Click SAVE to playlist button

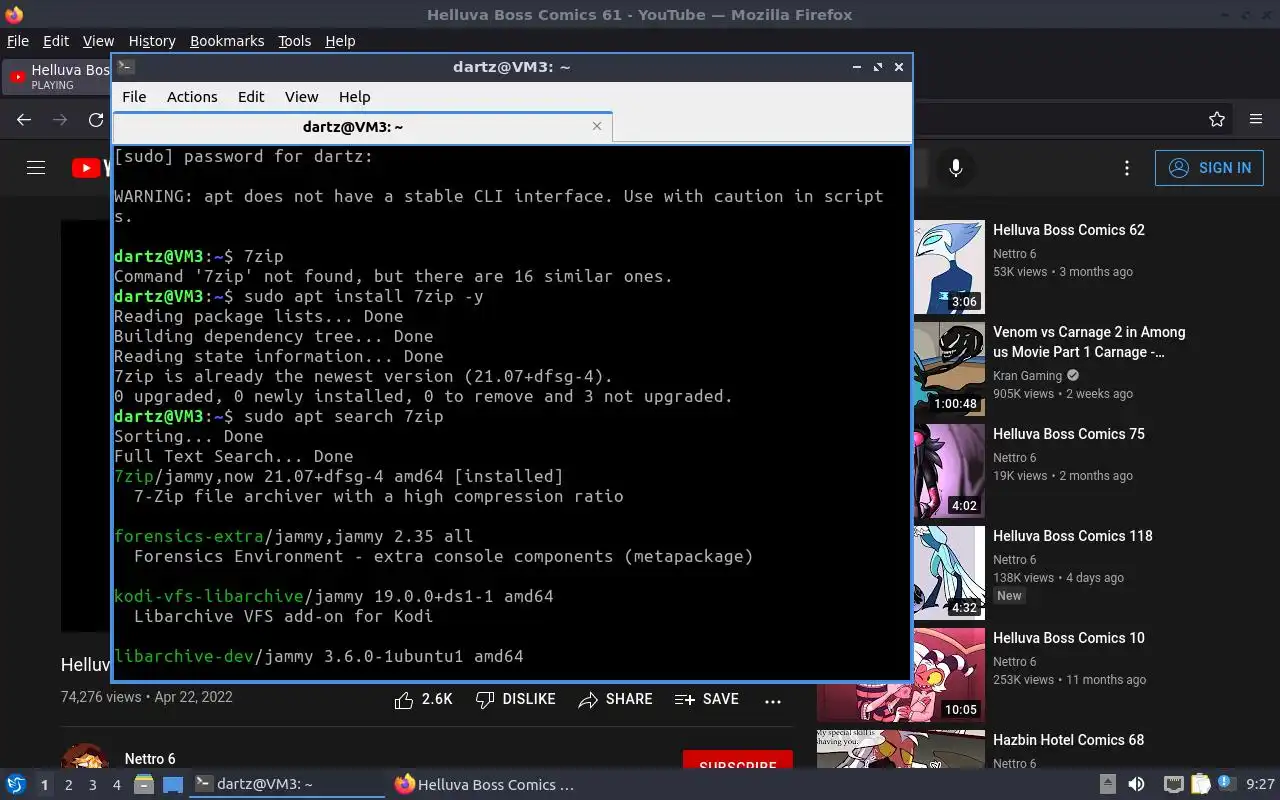click(707, 700)
